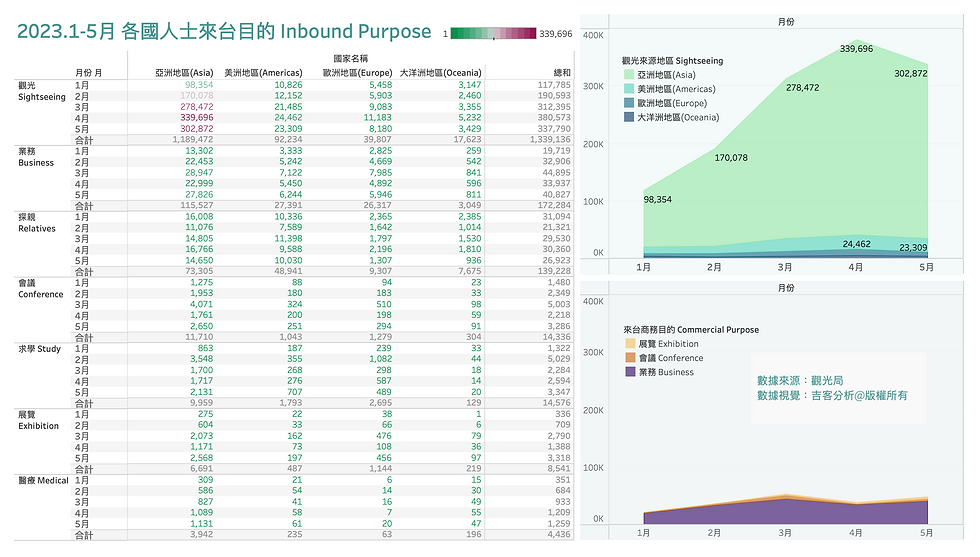The width and height of the screenshot is (980, 557).
Task: Select the cell value 2,568 in exhibition rows
Action: pos(202,458)
